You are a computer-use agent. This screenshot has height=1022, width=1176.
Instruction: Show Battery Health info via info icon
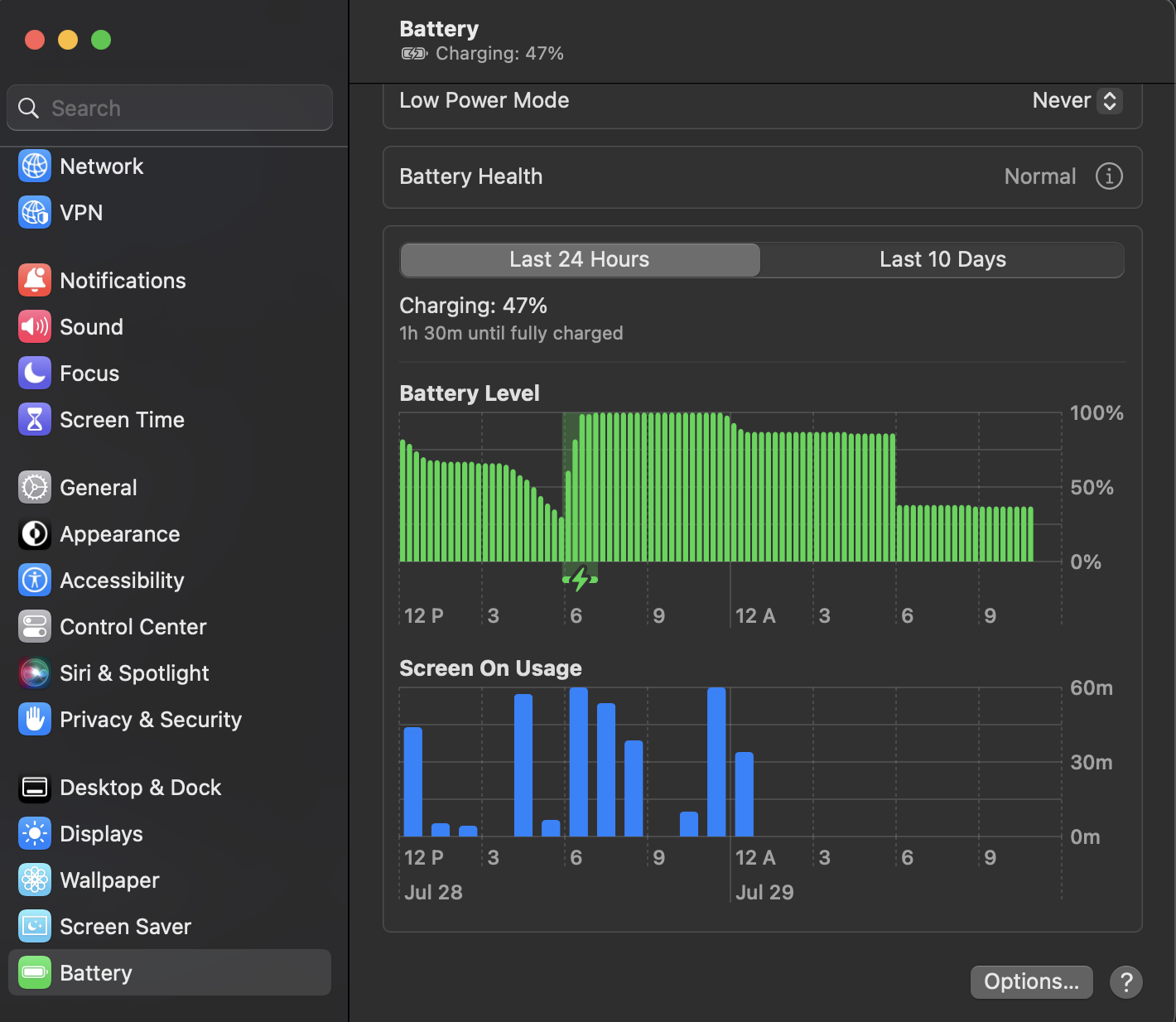1109,176
